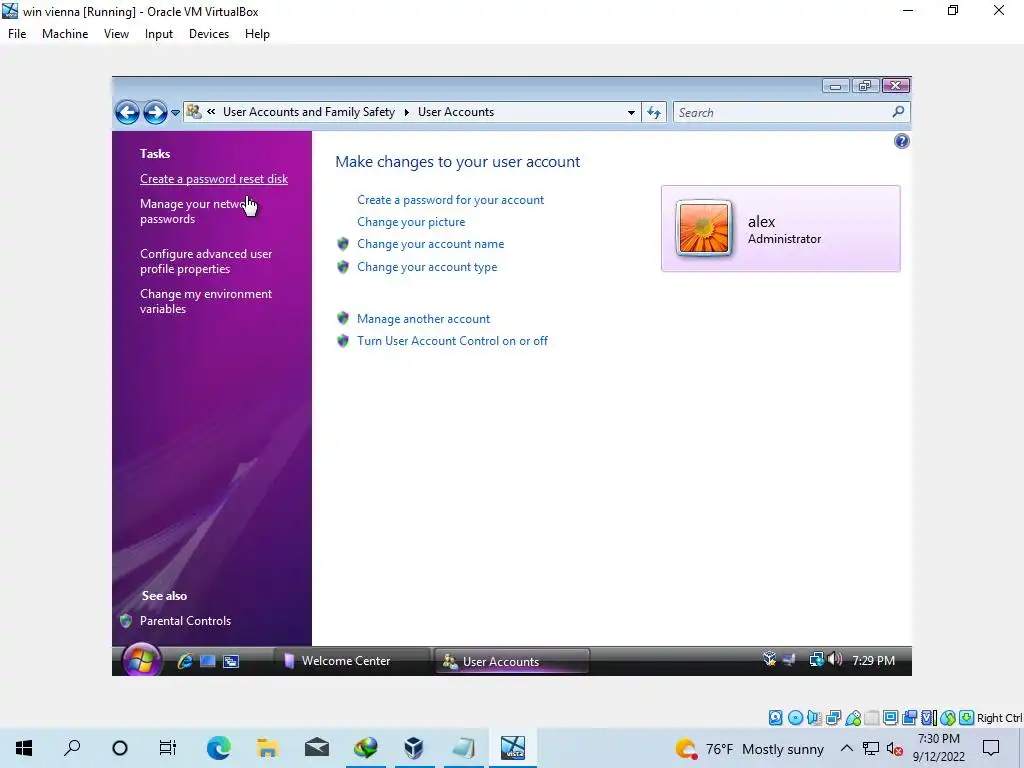Viewport: 1024px width, 768px height.
Task: Open Create a password reset disk
Action: point(214,179)
